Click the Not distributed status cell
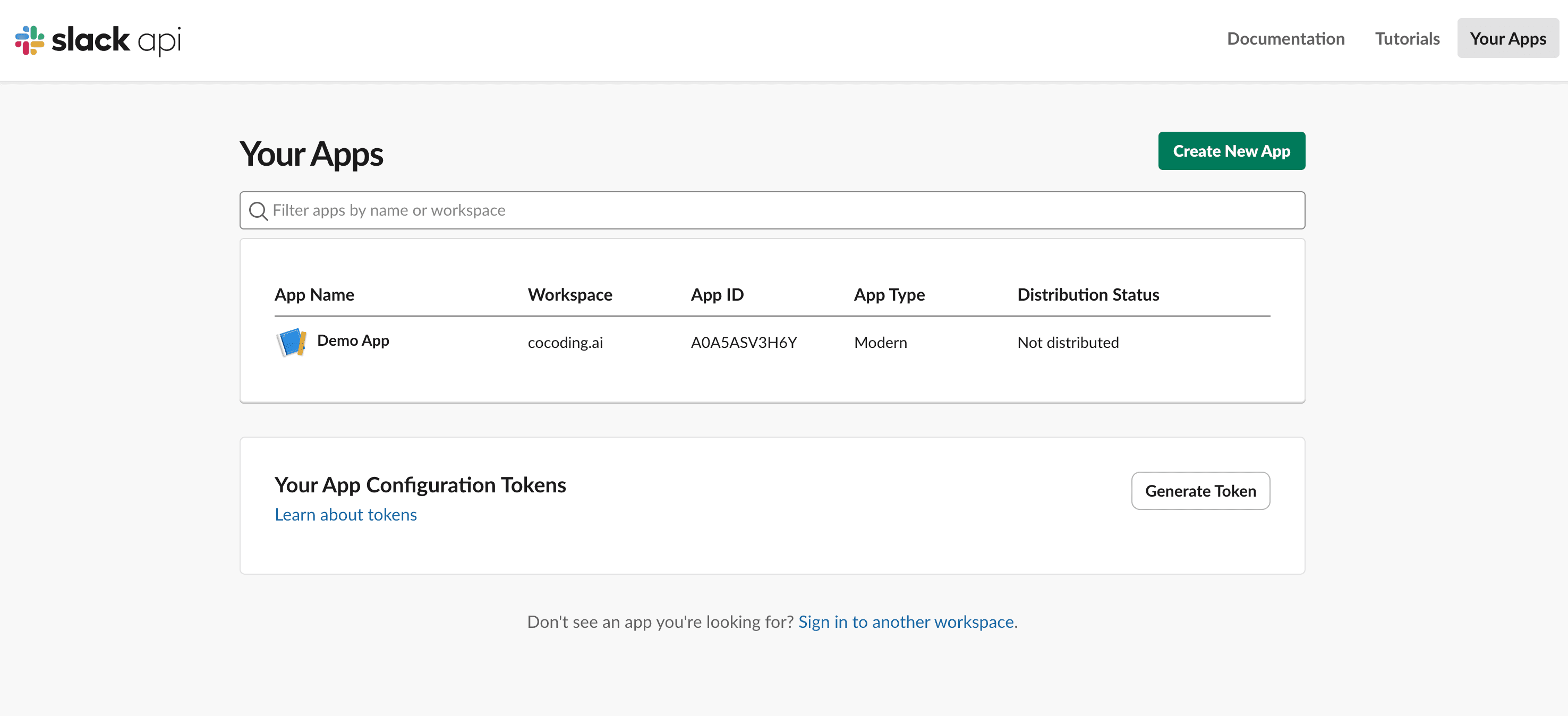 pos(1068,342)
